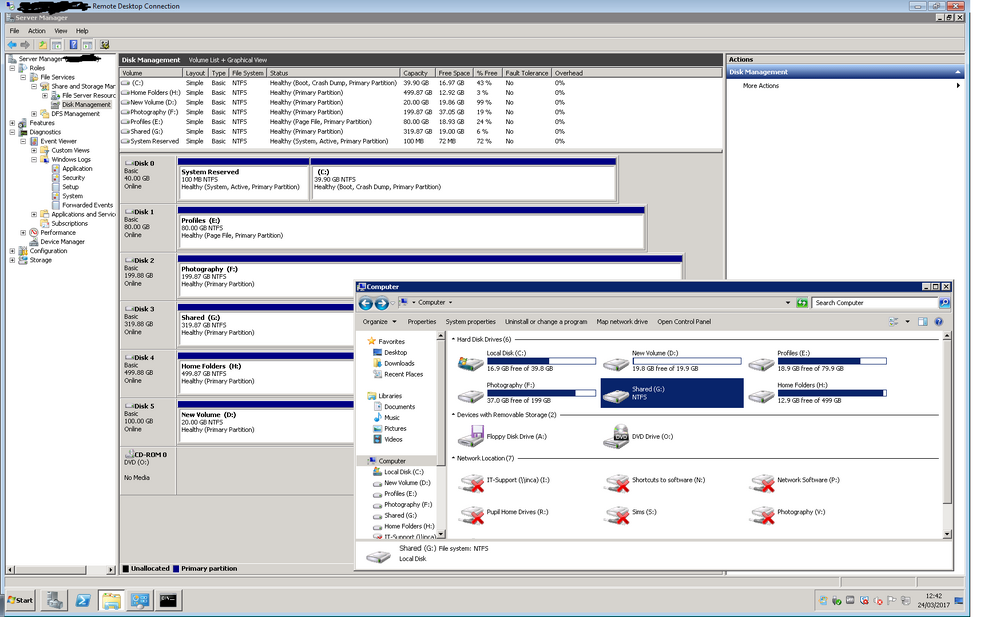The image size is (1000, 617).
Task: Select the New Volume (D:) drive icon
Action: [x=616, y=364]
